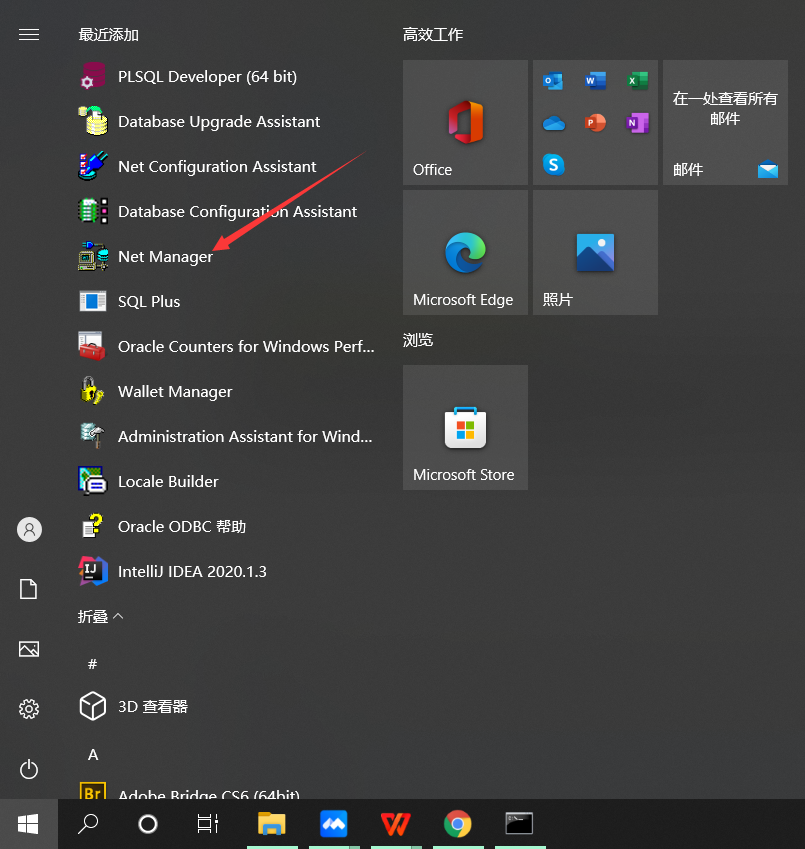Open Oracle ODBC 帮助 icon
805x849 pixels.
tap(93, 526)
